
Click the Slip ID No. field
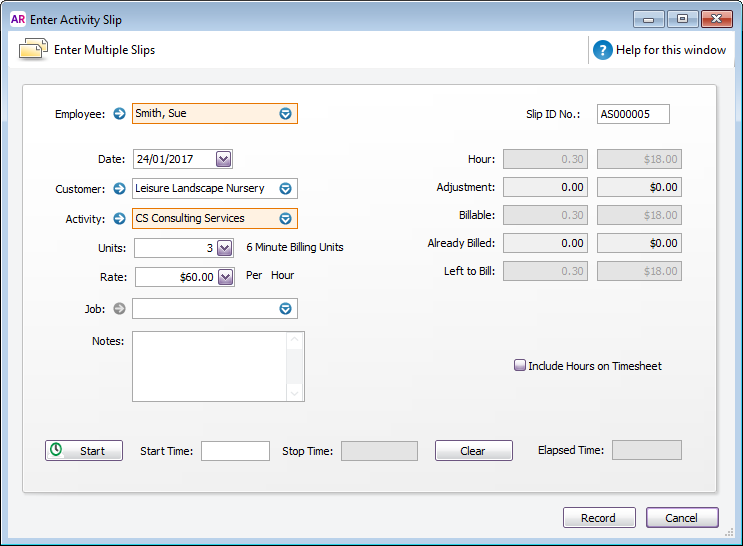point(633,114)
